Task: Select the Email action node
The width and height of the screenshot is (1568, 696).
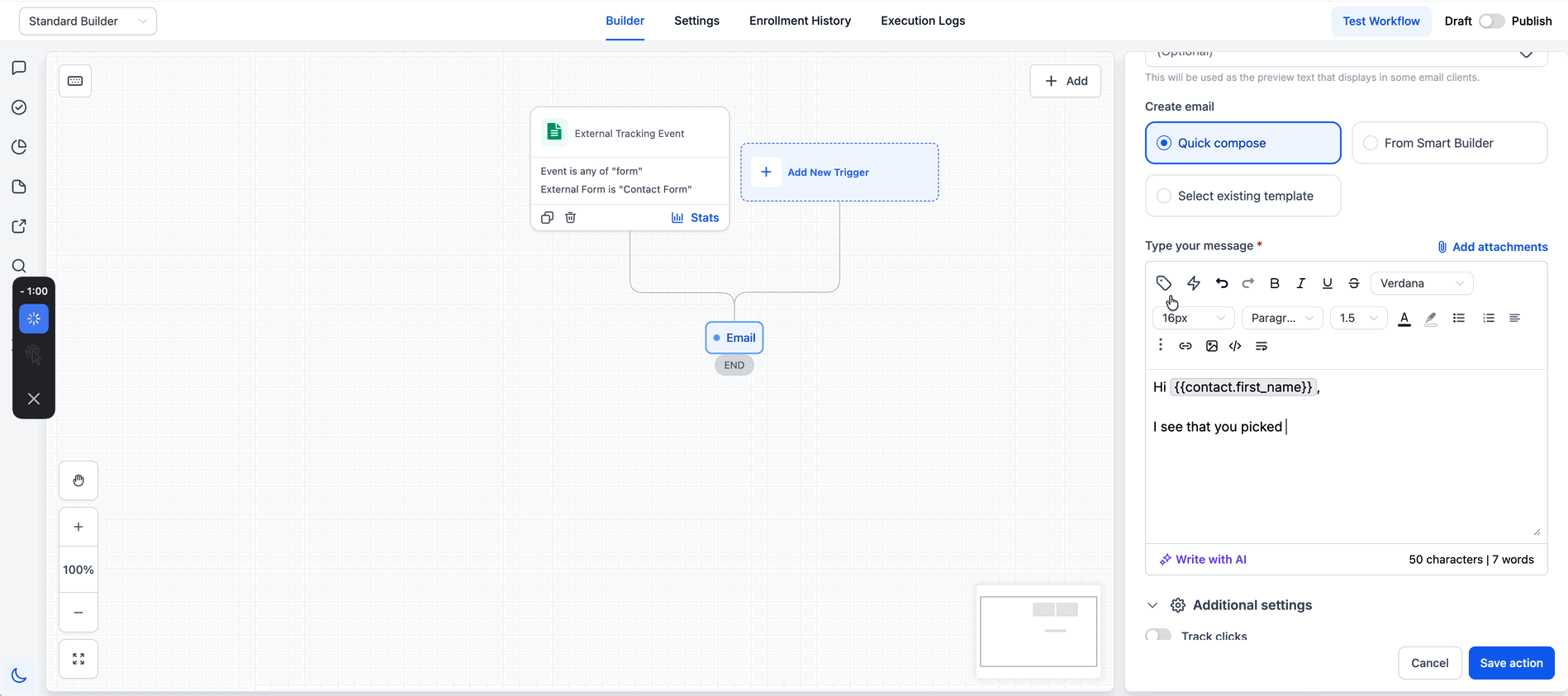Action: pos(734,338)
